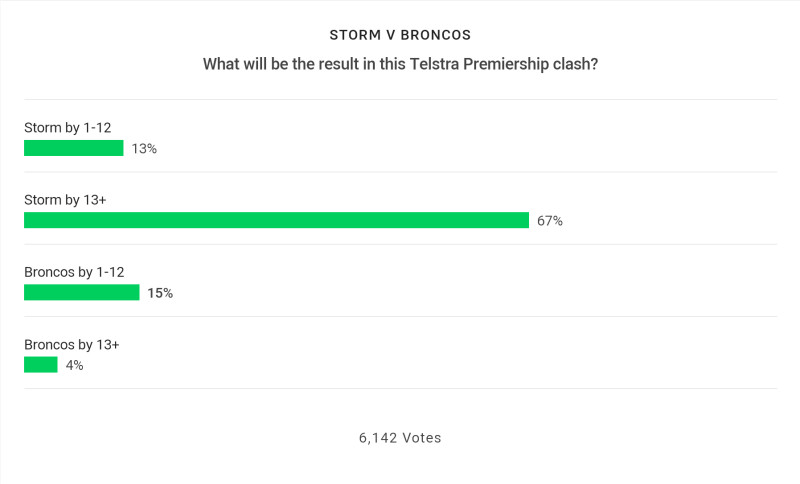800x484 pixels.
Task: Click the word BRONCOS in the heading
Action: click(x=436, y=35)
